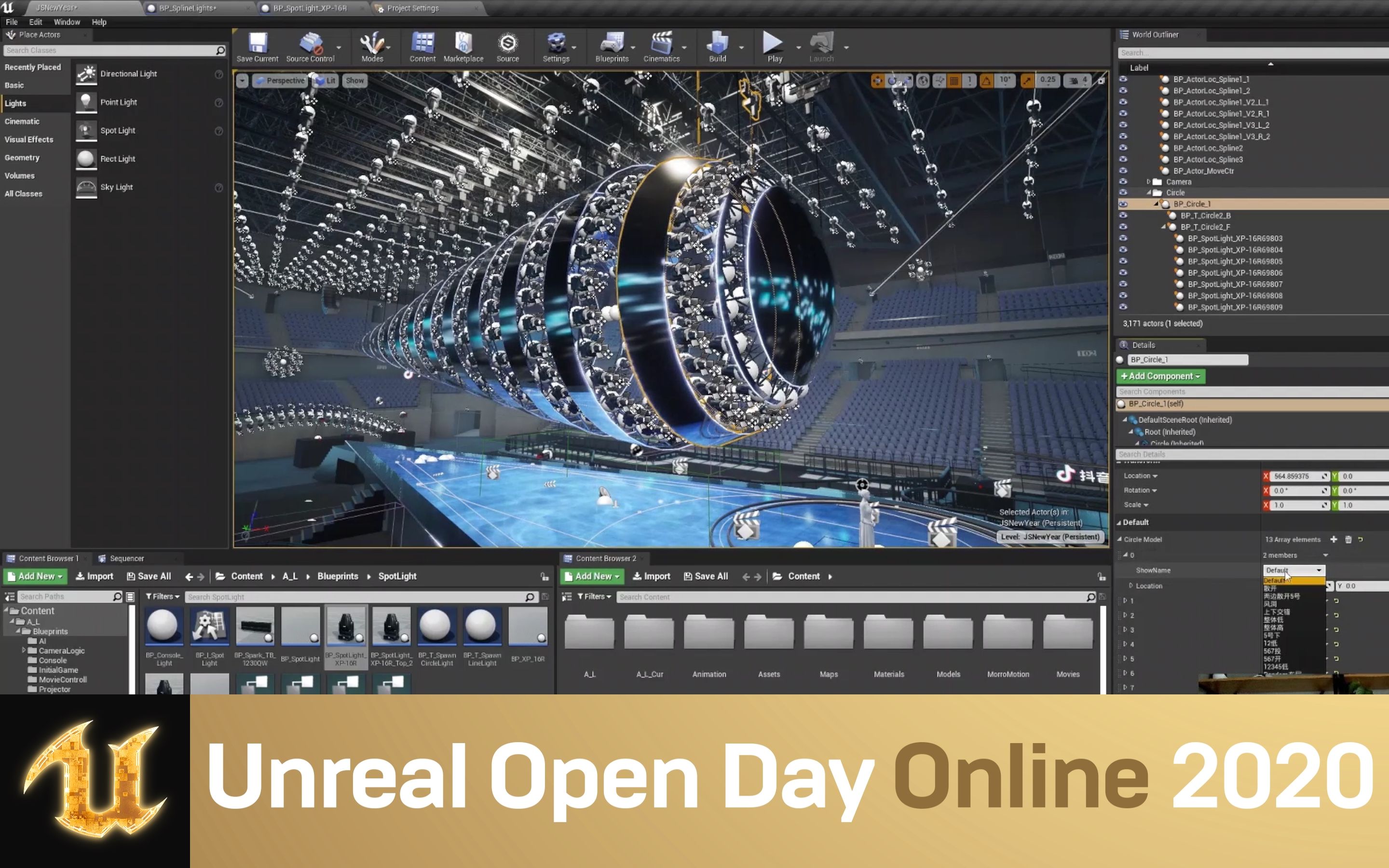The height and width of the screenshot is (868, 1389).
Task: Select the scale gizmo tool in viewport
Action: point(906,81)
